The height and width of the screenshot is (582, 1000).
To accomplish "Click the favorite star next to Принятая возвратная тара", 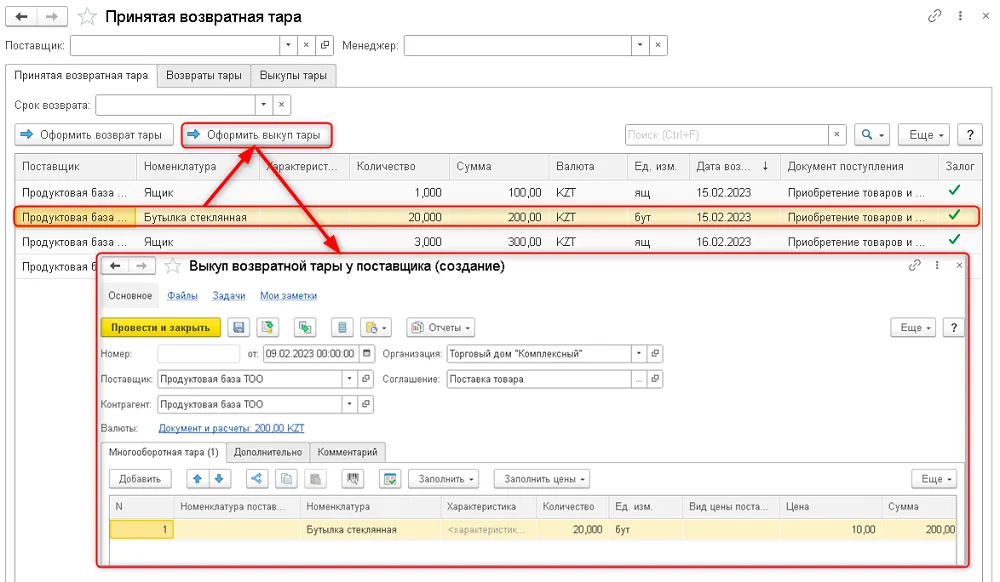I will (87, 17).
